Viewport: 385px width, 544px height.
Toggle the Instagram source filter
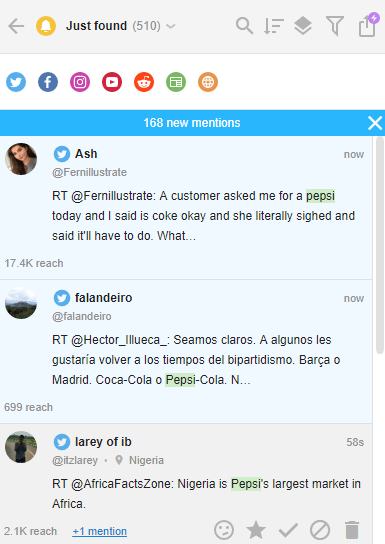(80, 82)
